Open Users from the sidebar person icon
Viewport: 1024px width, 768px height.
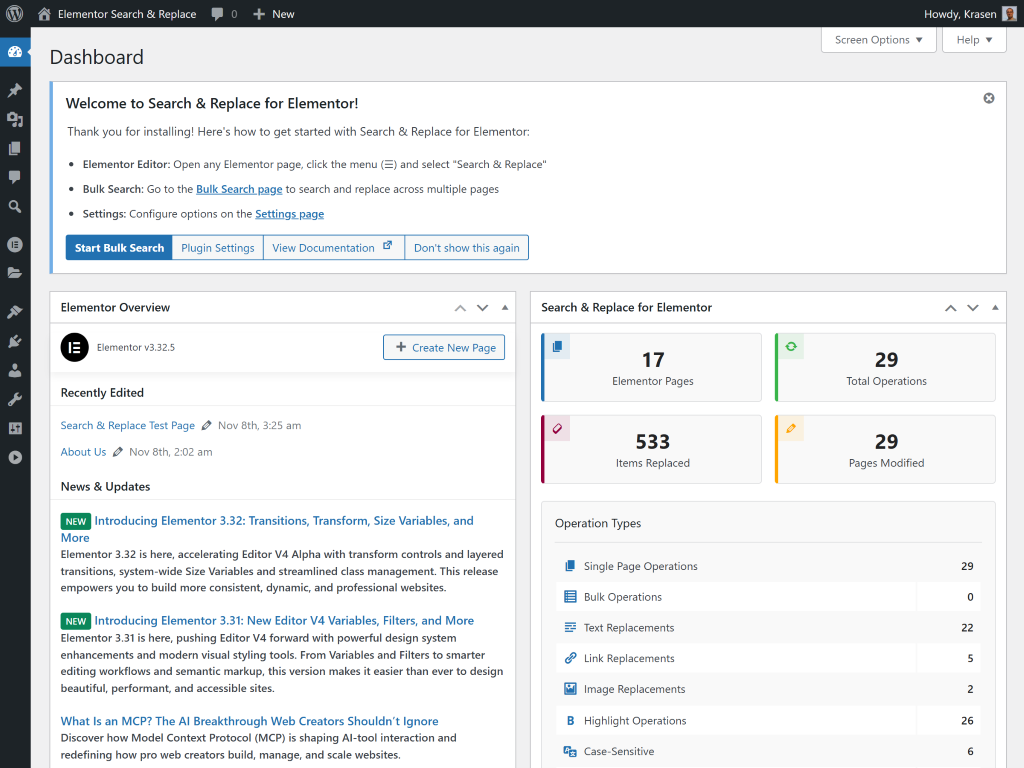(15, 370)
